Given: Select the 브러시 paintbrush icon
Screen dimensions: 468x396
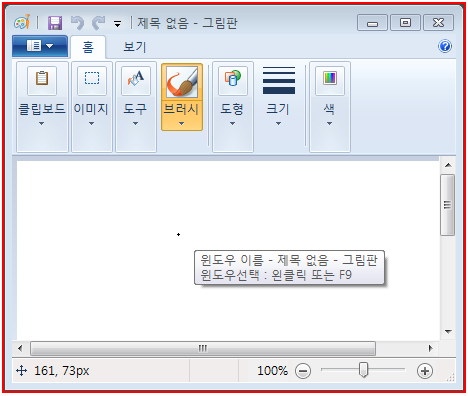Looking at the screenshot, I should click(x=182, y=82).
